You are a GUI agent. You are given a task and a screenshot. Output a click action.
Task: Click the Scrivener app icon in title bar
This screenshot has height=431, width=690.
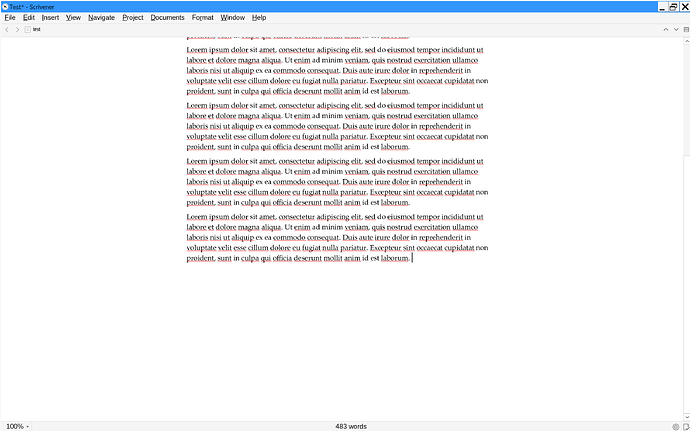(x=5, y=7)
